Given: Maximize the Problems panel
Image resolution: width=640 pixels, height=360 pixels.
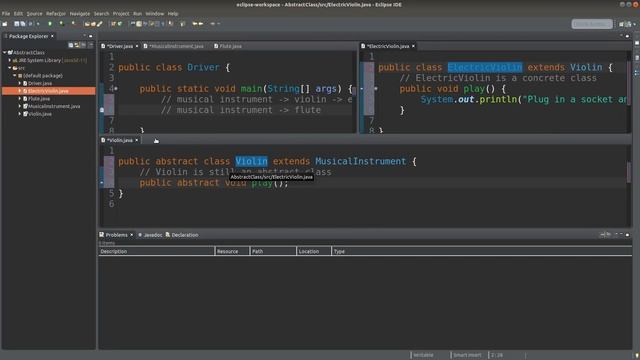Looking at the screenshot, I should click(x=627, y=235).
